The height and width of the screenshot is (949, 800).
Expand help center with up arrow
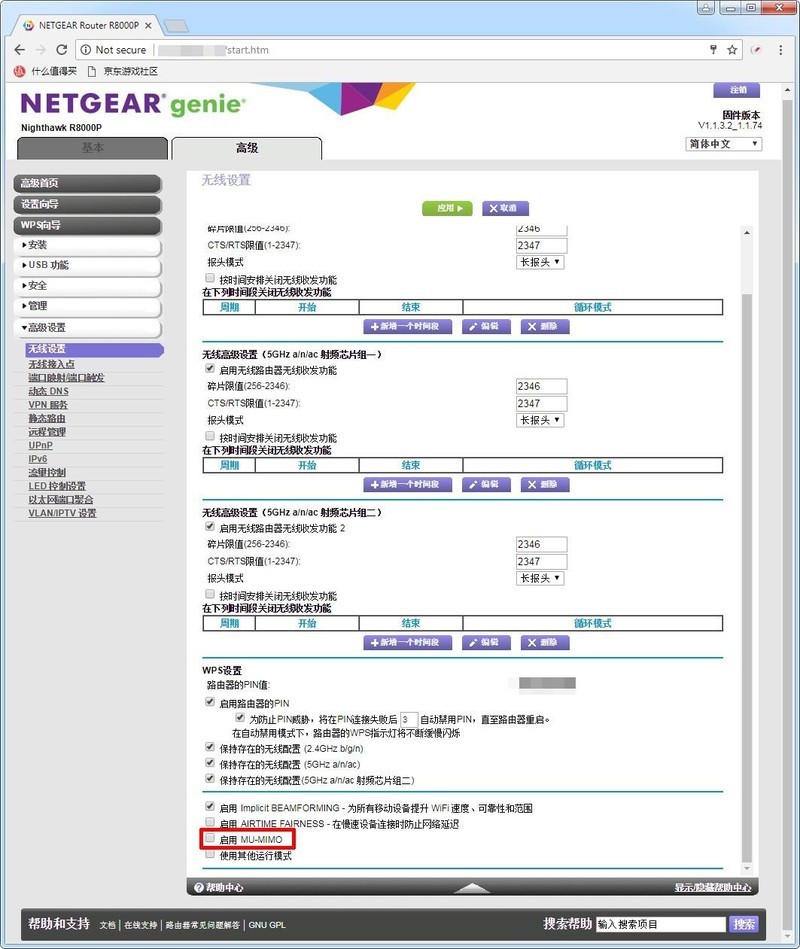click(x=472, y=887)
